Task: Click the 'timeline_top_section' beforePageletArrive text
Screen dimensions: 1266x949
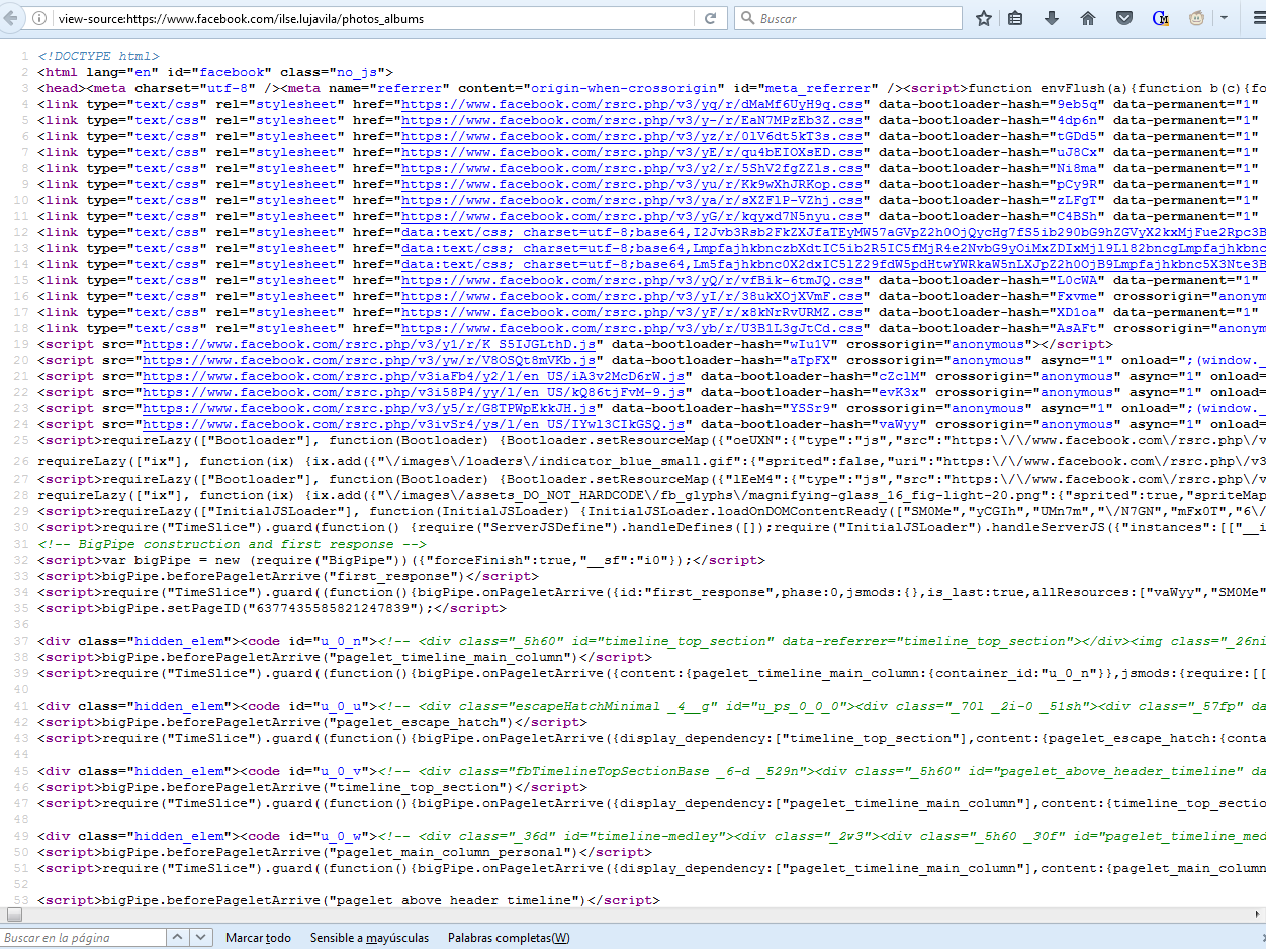Action: pos(312,787)
